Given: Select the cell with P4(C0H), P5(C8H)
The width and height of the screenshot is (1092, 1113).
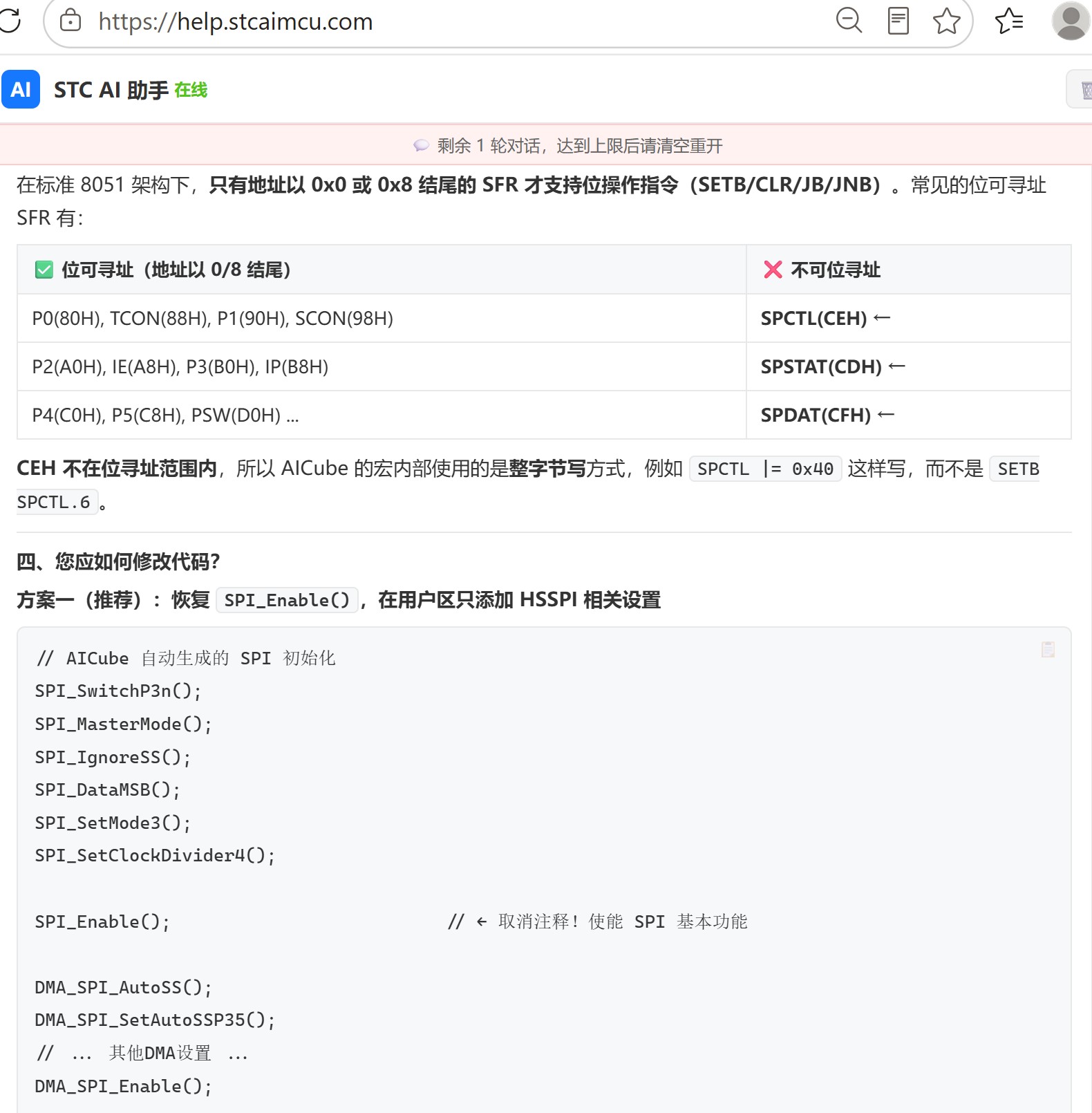Looking at the screenshot, I should click(382, 415).
